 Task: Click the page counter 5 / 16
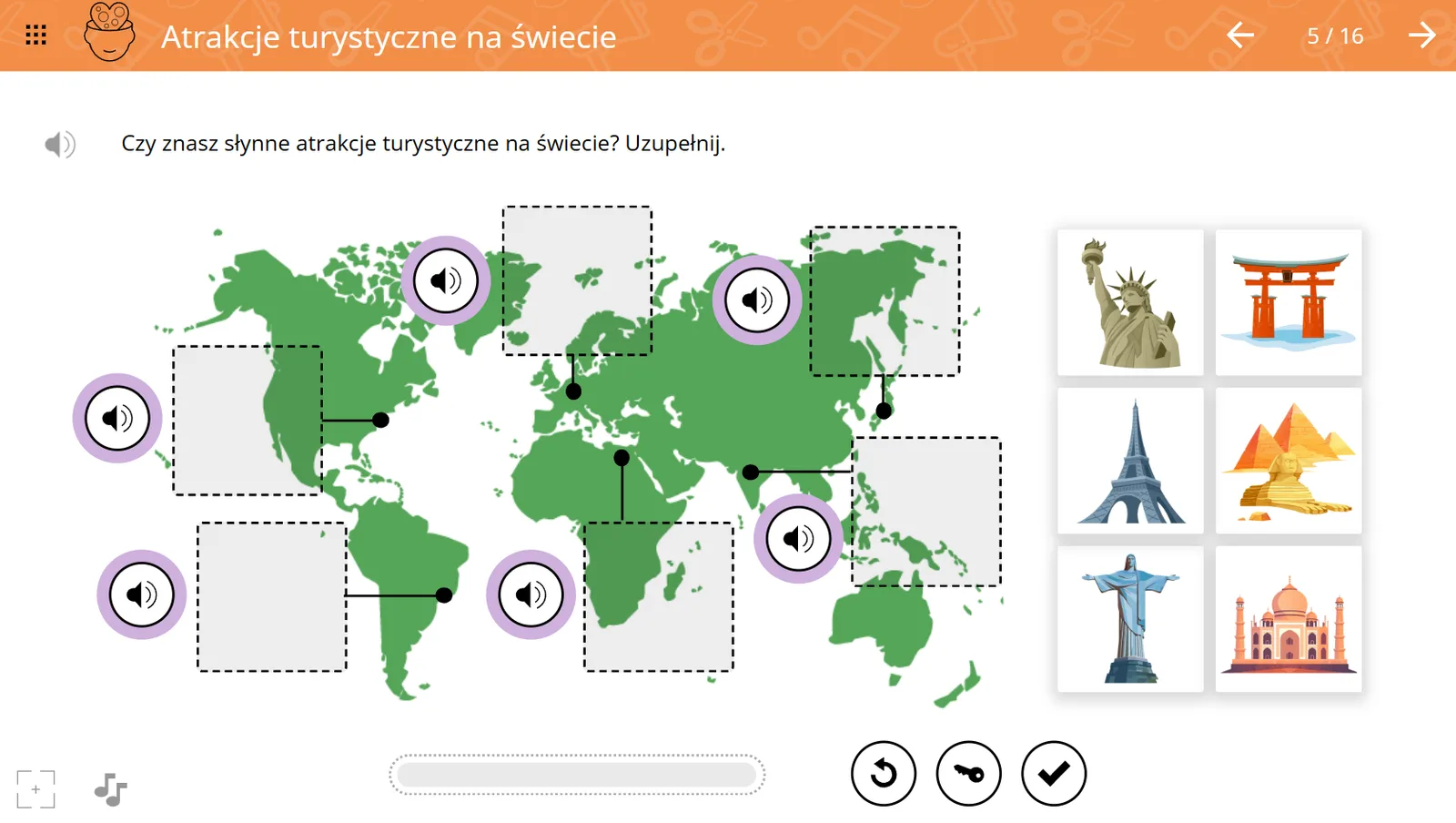[1335, 36]
